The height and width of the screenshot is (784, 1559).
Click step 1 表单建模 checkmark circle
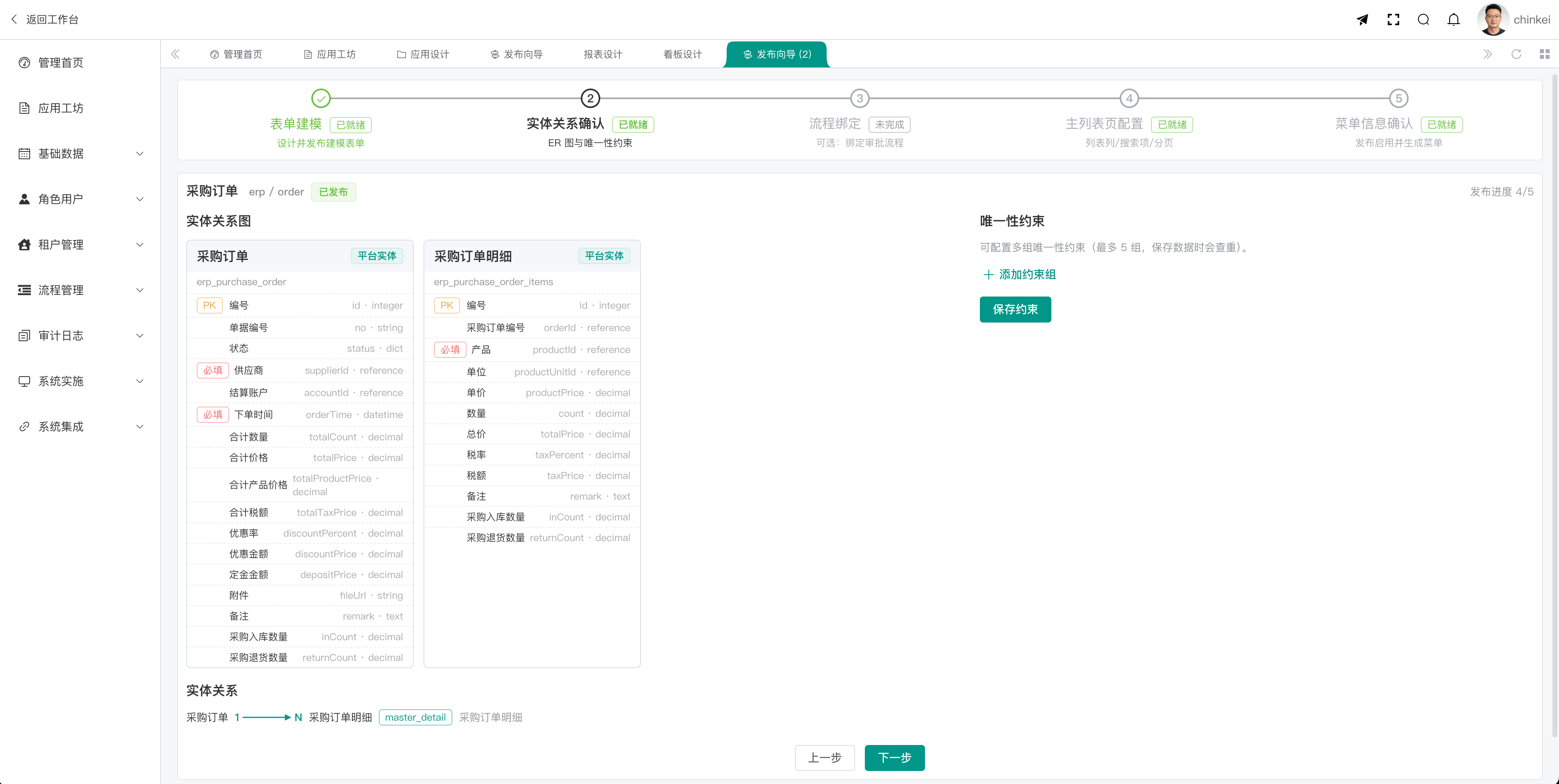coord(321,98)
